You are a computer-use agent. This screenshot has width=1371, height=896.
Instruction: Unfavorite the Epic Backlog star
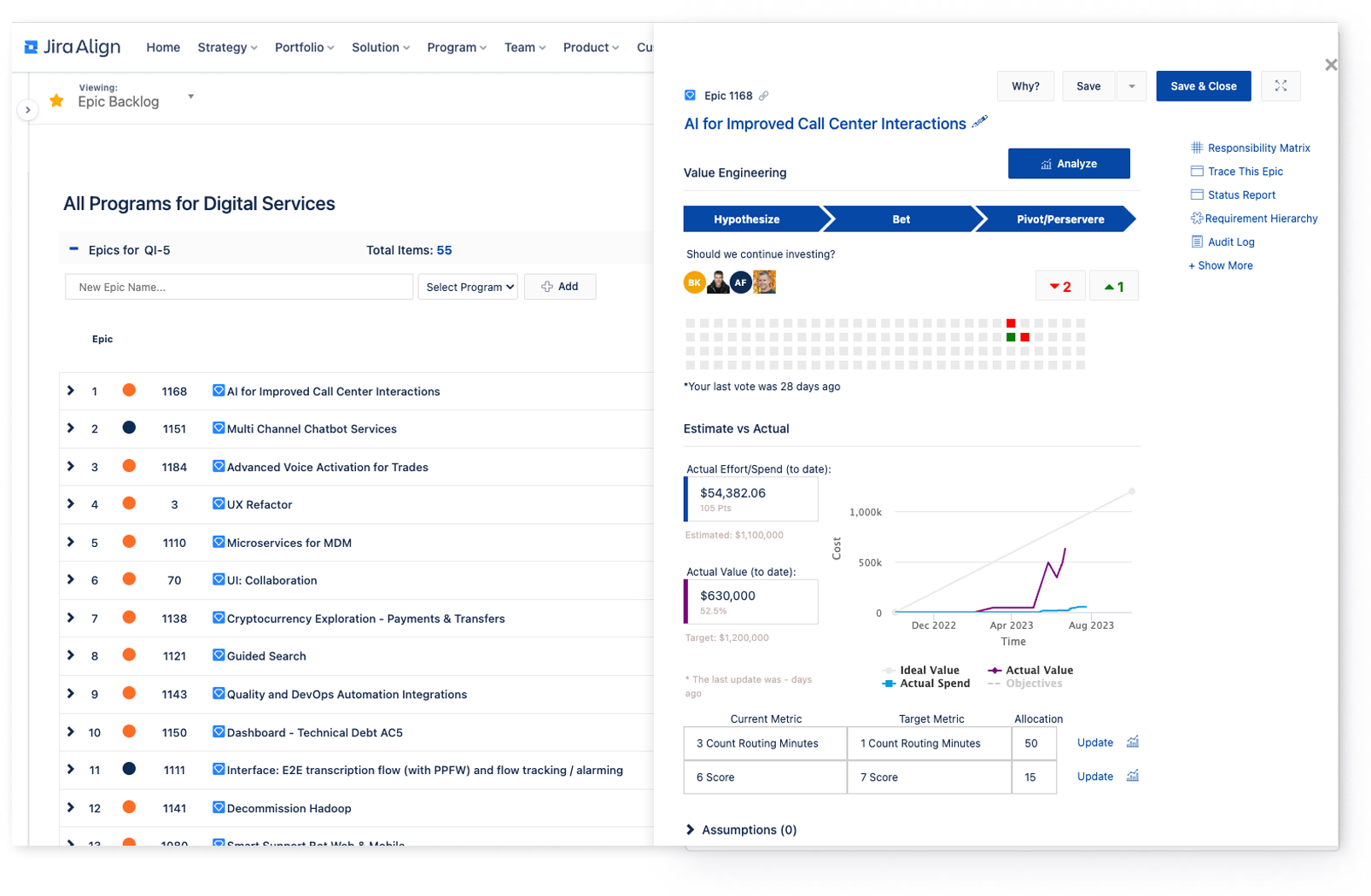point(55,100)
